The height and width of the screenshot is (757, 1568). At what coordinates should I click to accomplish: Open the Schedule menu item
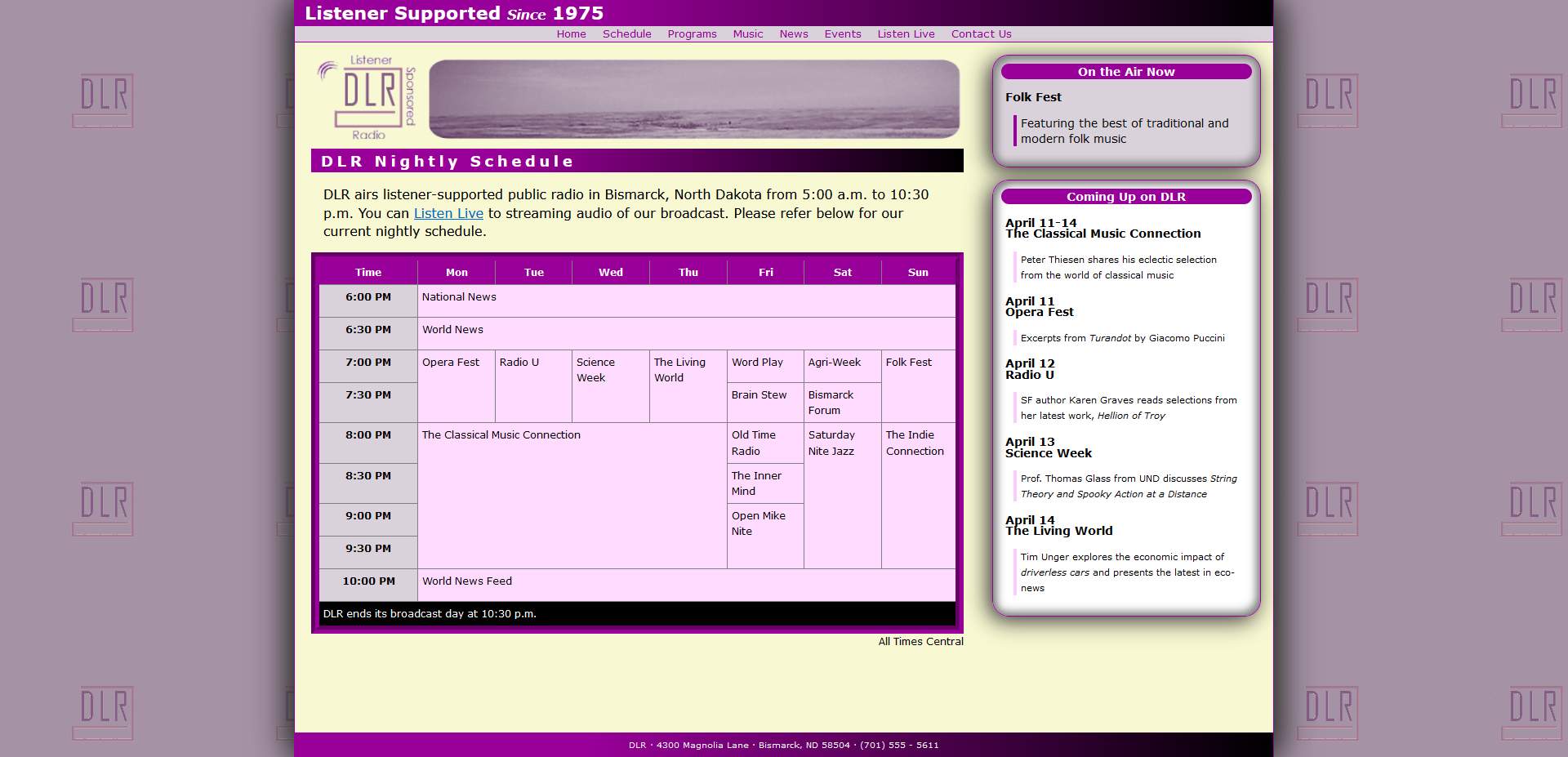pyautogui.click(x=626, y=33)
